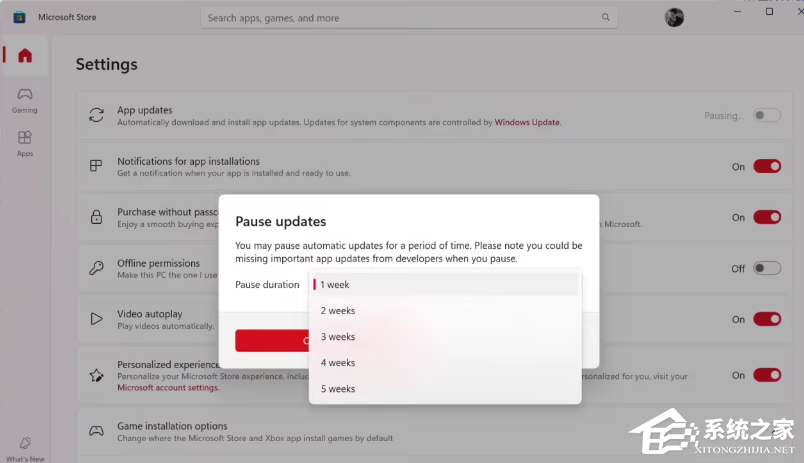Click the red button in Pause updates dialog
The width and height of the screenshot is (804, 463).
coord(272,340)
